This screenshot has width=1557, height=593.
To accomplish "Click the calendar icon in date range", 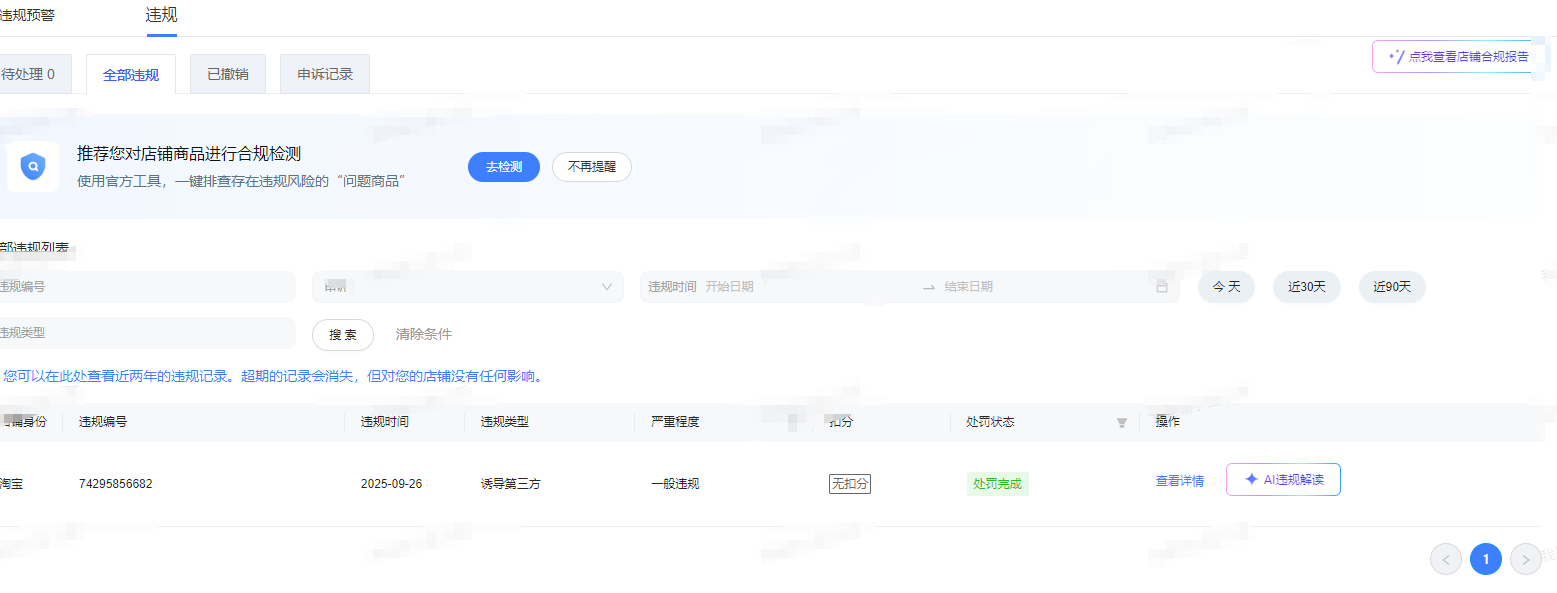I will coord(1161,287).
